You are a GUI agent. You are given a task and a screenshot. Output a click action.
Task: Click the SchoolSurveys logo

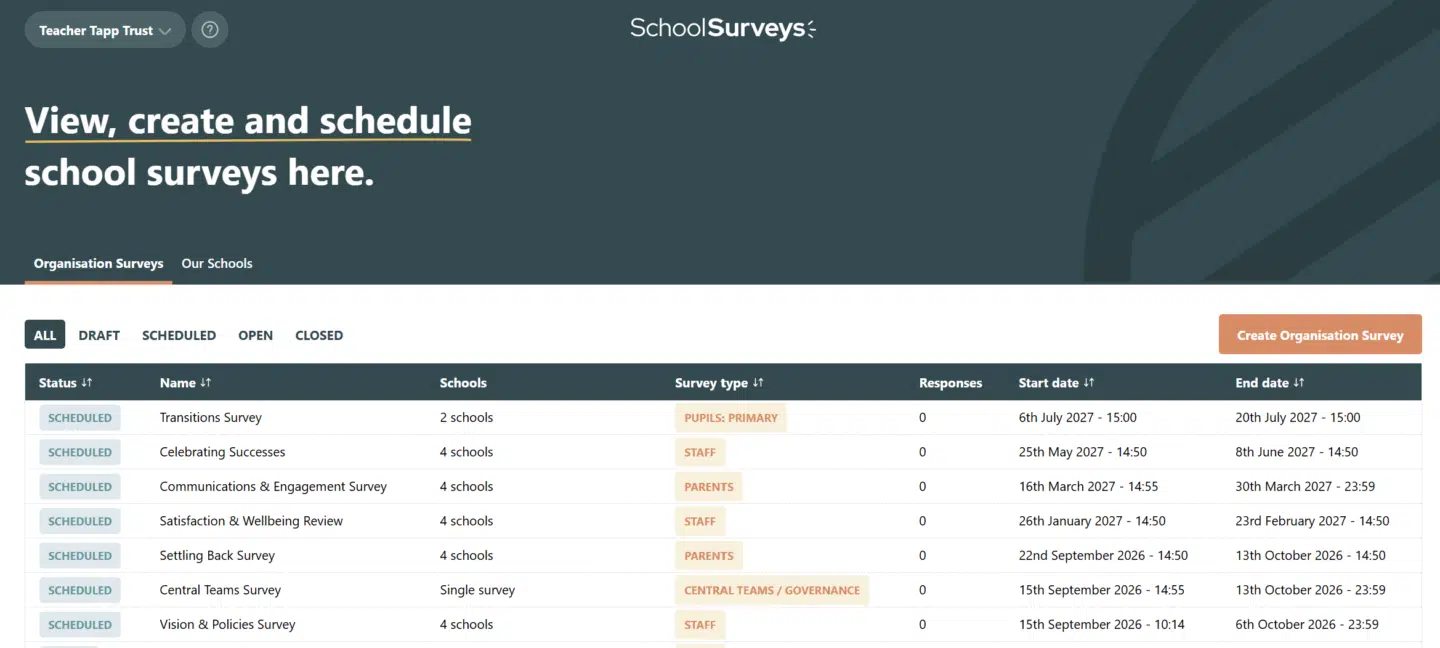point(723,29)
